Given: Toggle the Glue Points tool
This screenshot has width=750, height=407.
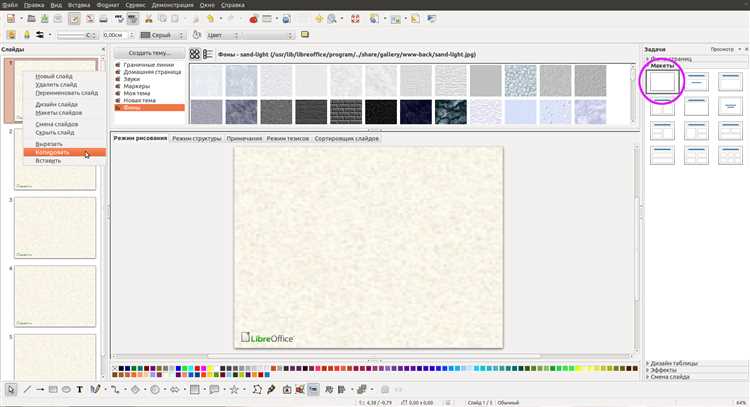Looking at the screenshot, I should coord(271,389).
